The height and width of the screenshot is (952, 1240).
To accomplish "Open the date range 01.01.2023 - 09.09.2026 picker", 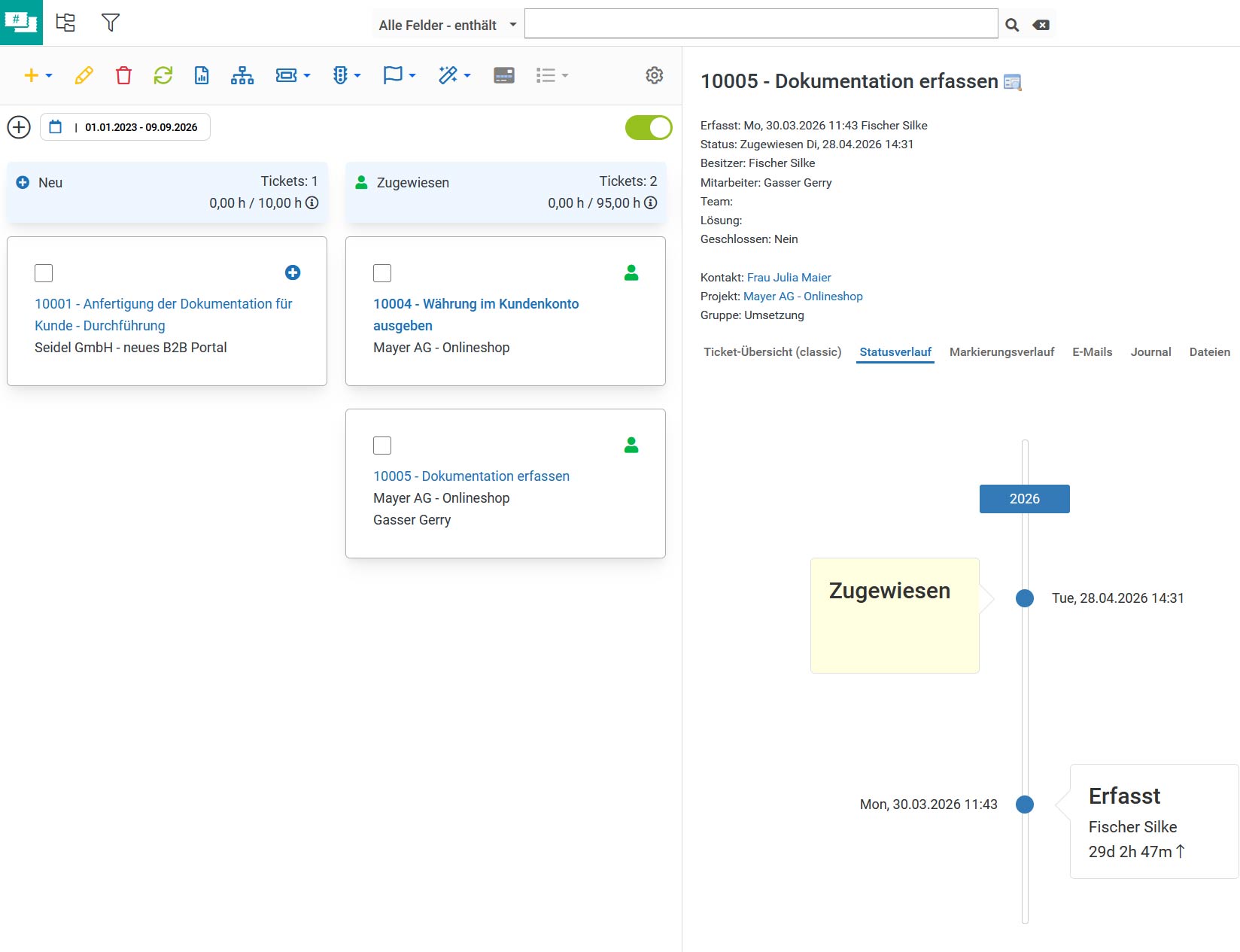I will click(x=126, y=127).
